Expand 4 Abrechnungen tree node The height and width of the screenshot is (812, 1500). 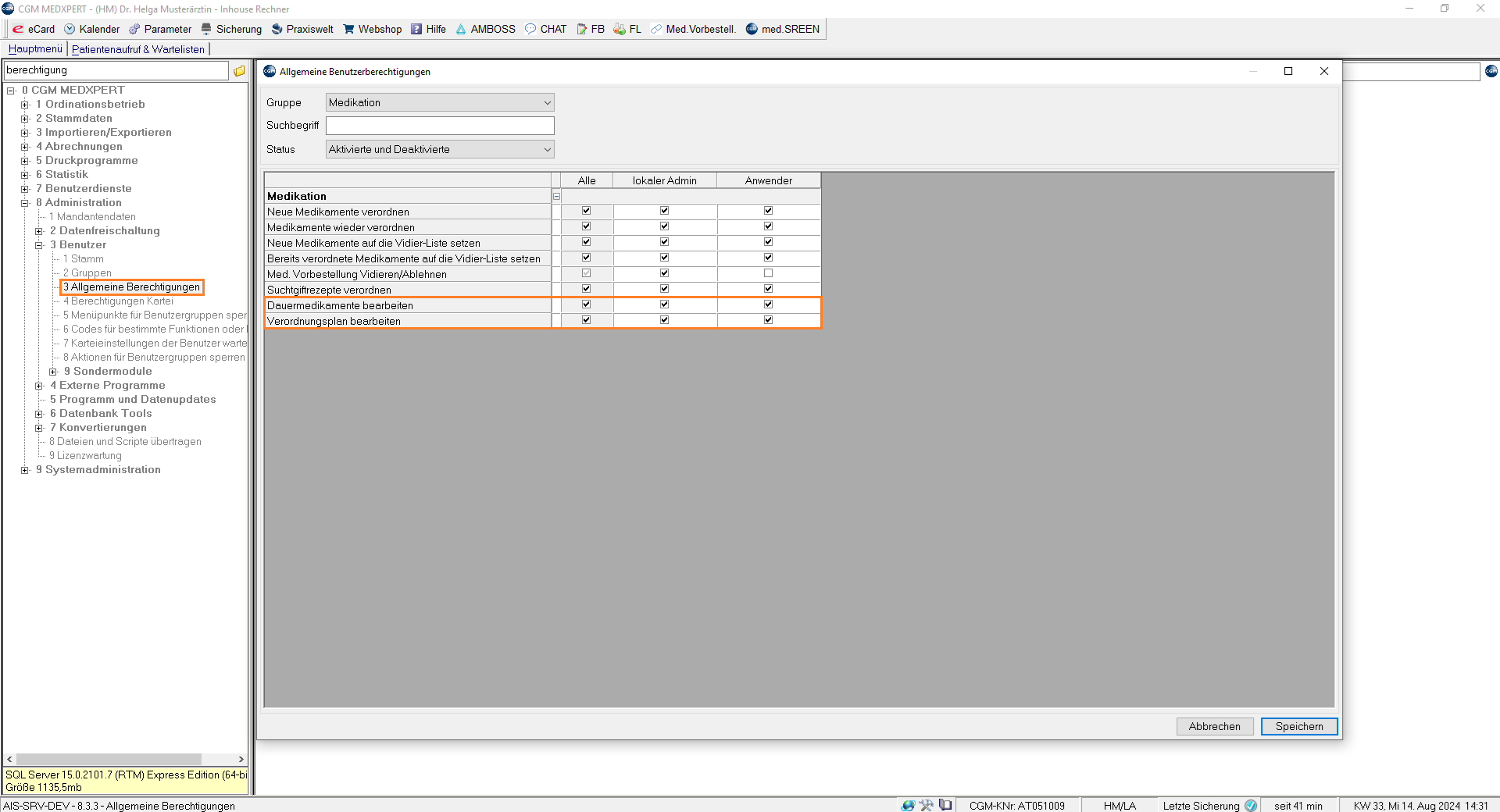pyautogui.click(x=25, y=147)
